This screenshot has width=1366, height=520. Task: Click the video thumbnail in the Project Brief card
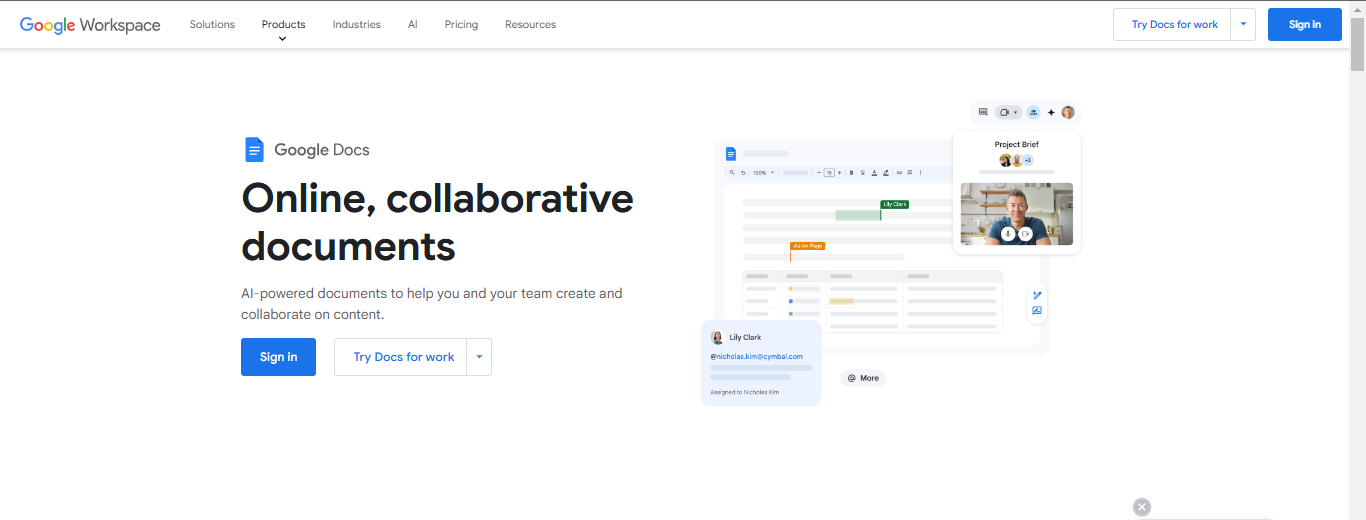(x=1016, y=213)
